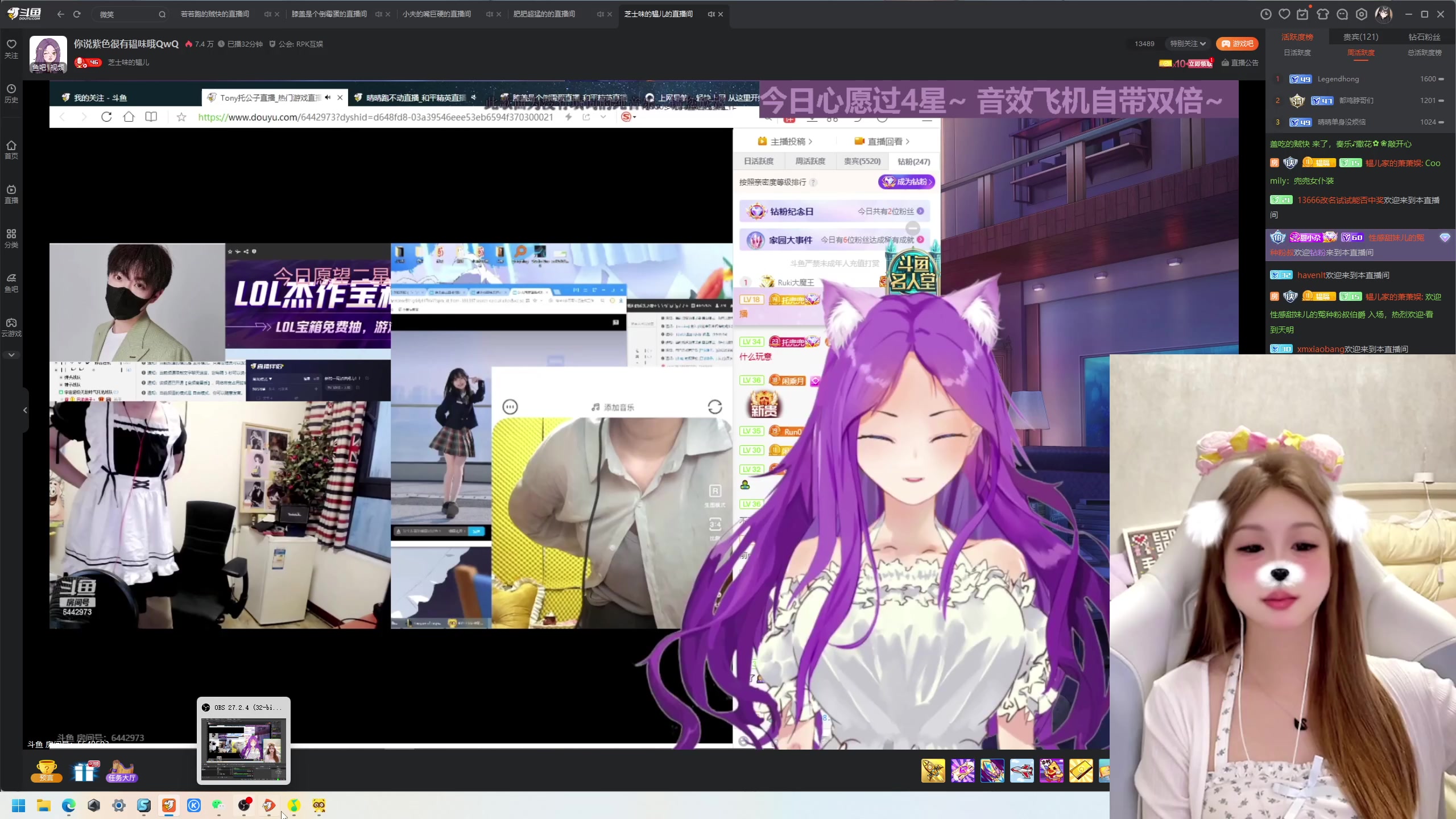
Task: Collapse the left panel arrow handle
Action: (25, 410)
